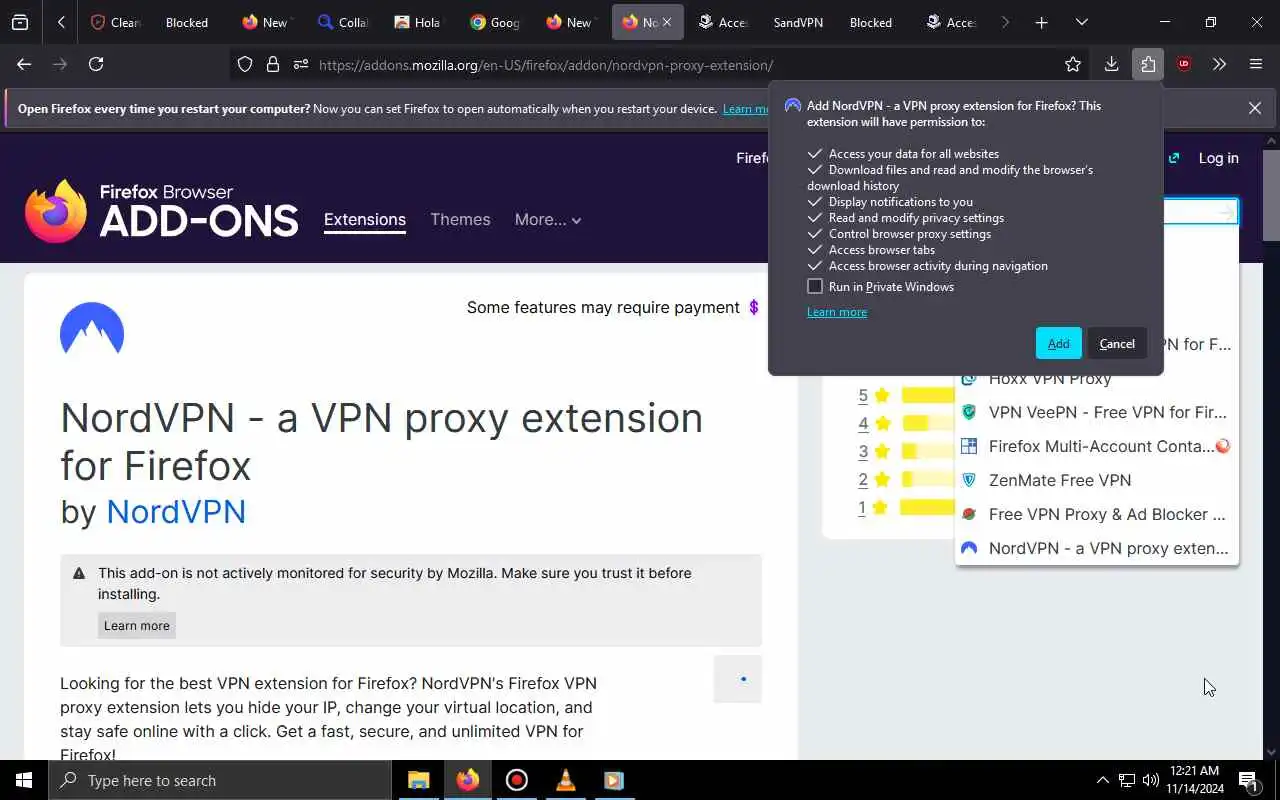Click the taskbar search box
Screen dimensions: 1280x800
tap(220, 780)
